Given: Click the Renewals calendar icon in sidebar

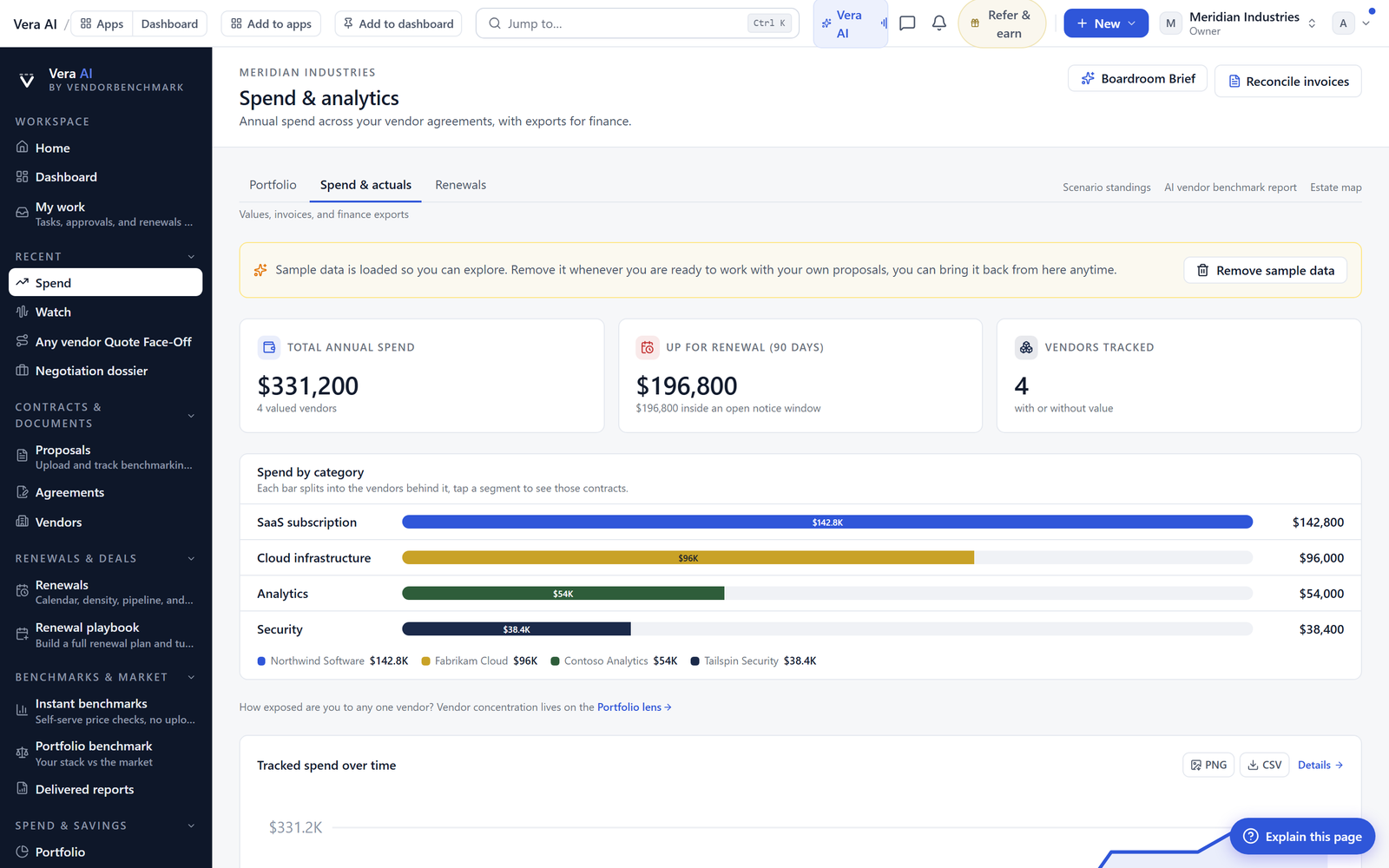Looking at the screenshot, I should coord(23,591).
